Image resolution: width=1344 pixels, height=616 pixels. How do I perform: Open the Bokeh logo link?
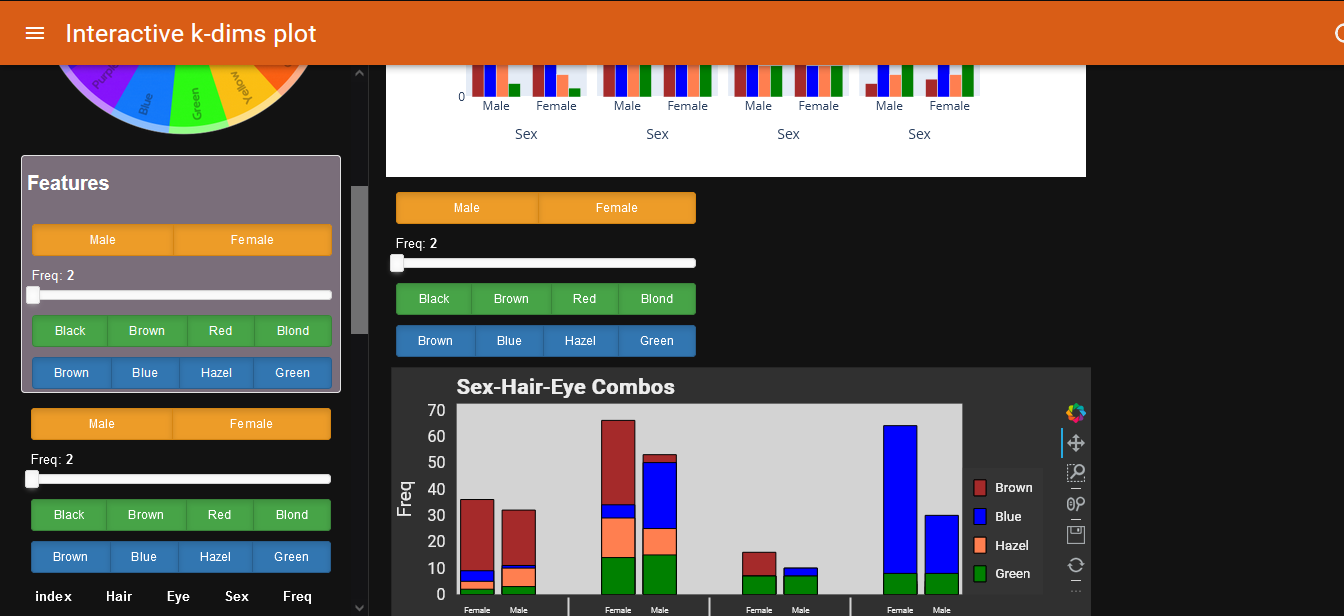tap(1075, 411)
